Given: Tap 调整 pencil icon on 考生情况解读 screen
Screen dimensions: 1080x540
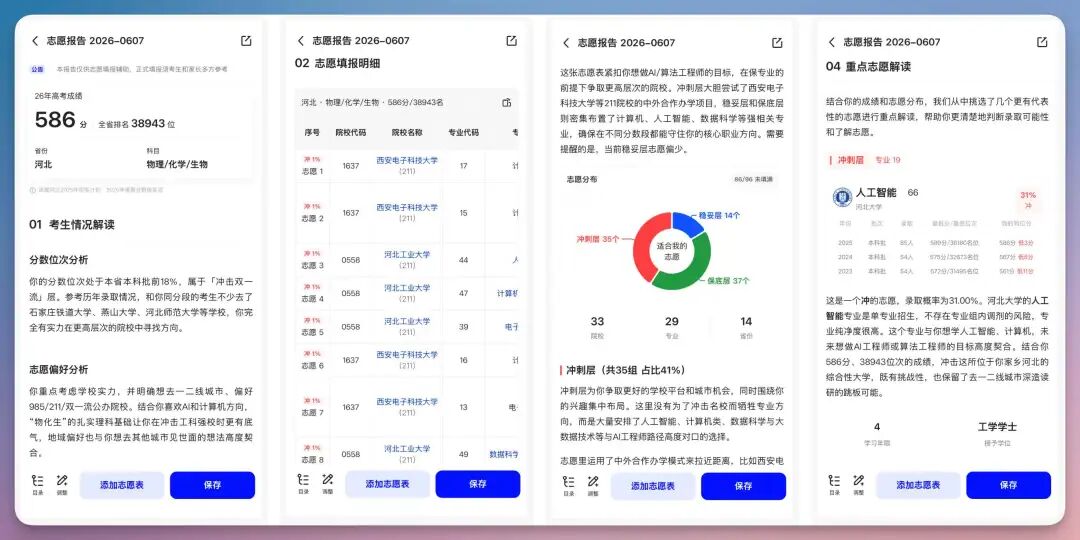Looking at the screenshot, I should (x=62, y=484).
